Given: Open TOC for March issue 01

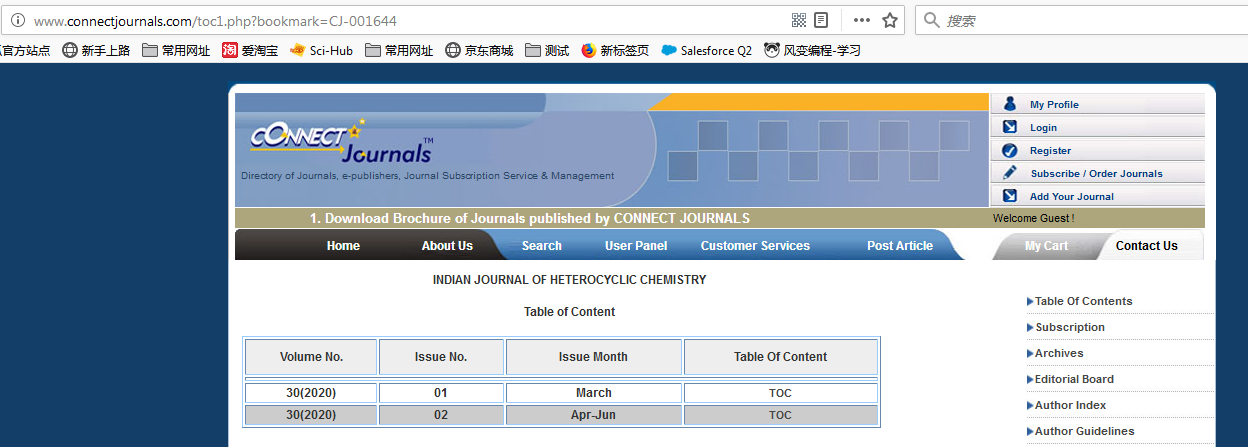Looking at the screenshot, I should 780,393.
